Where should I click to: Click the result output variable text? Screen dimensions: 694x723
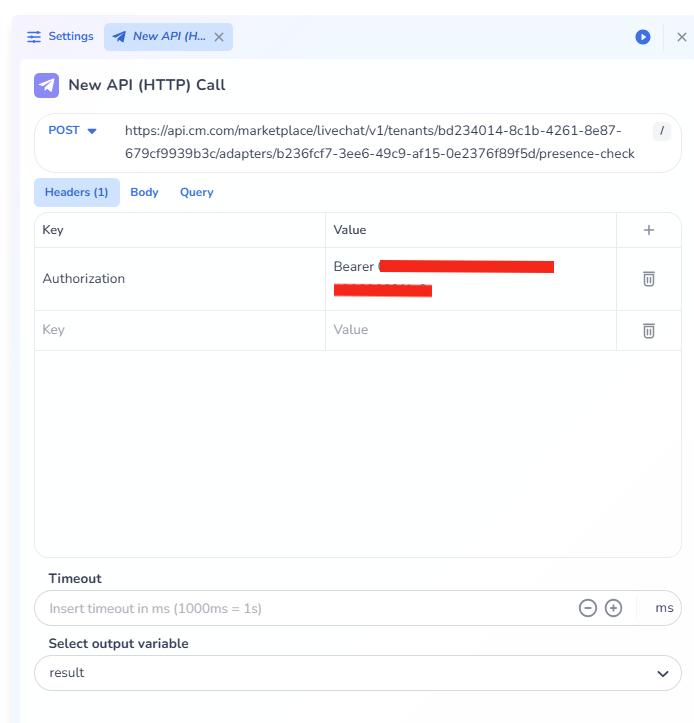pos(67,673)
